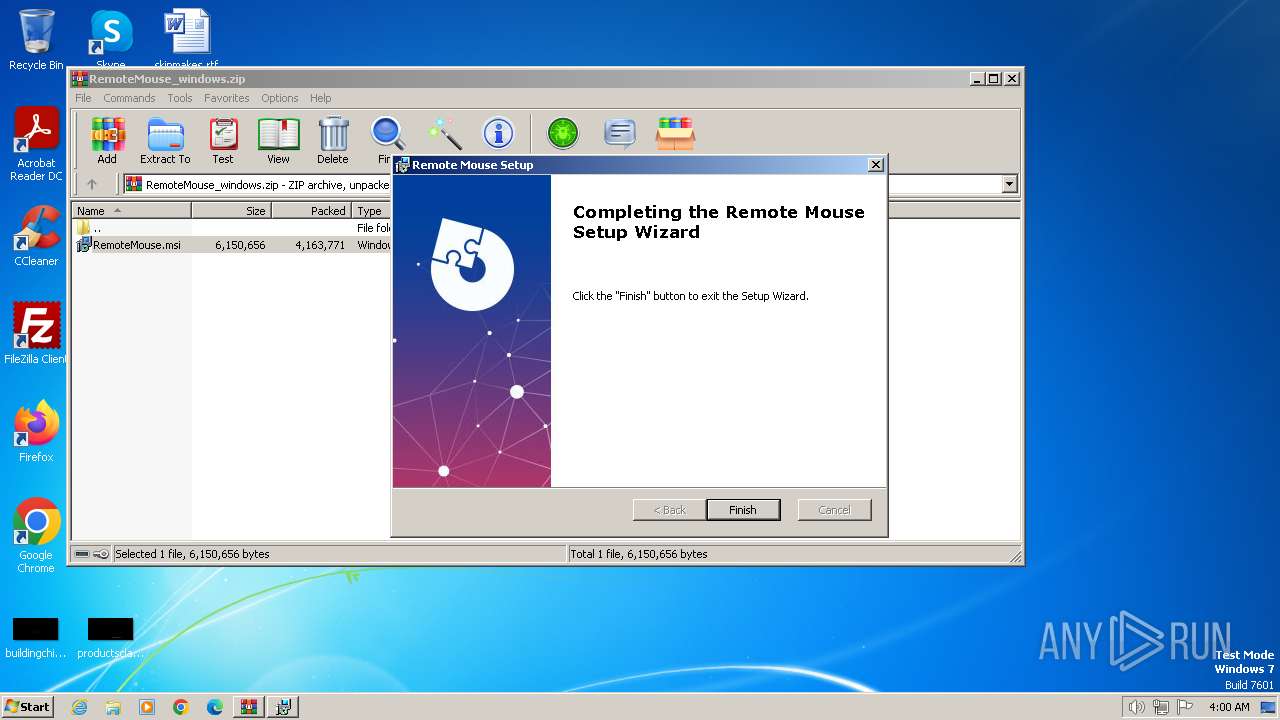Open the Firefox desktop shortcut
1280x720 pixels.
click(36, 431)
